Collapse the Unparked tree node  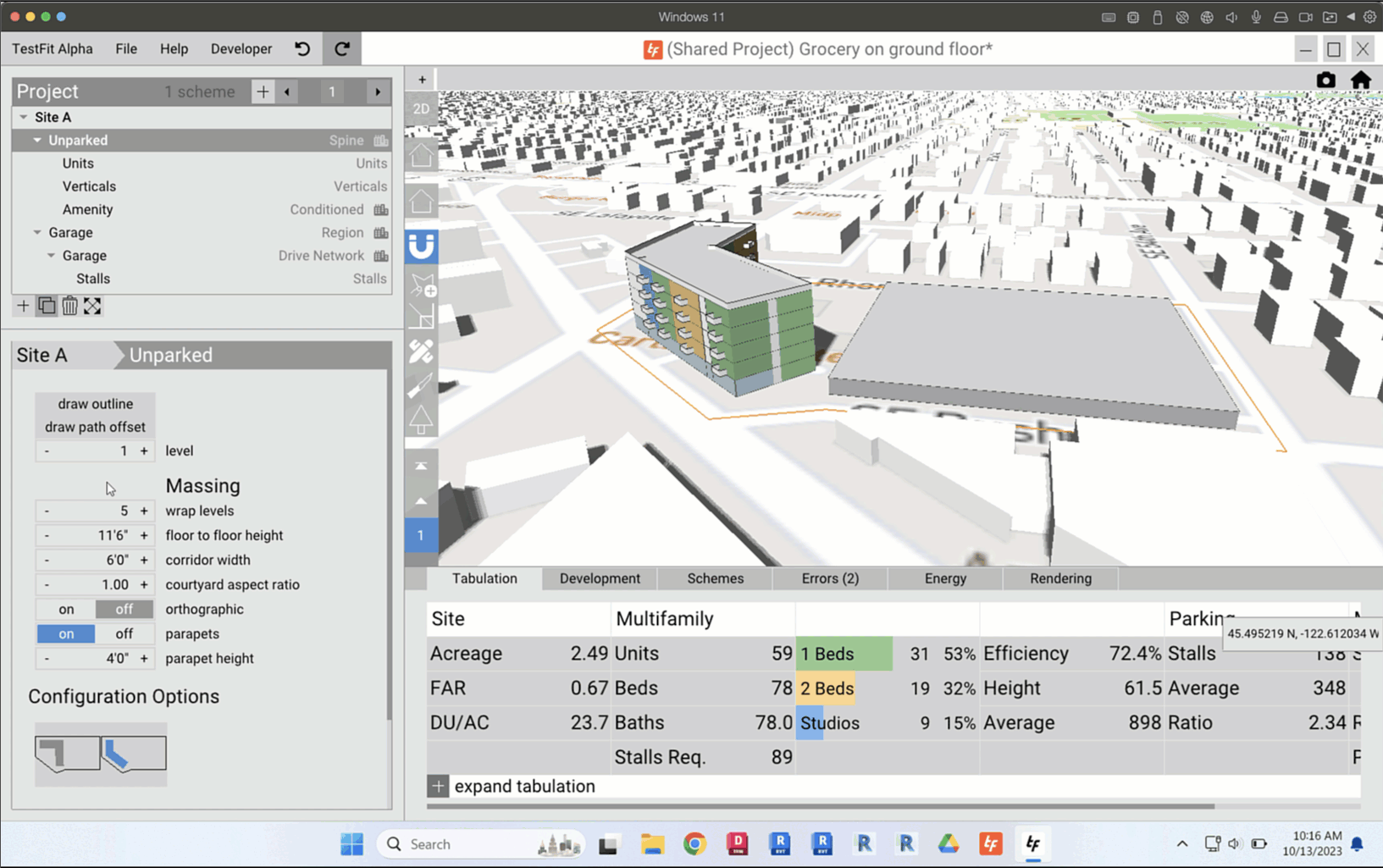37,141
